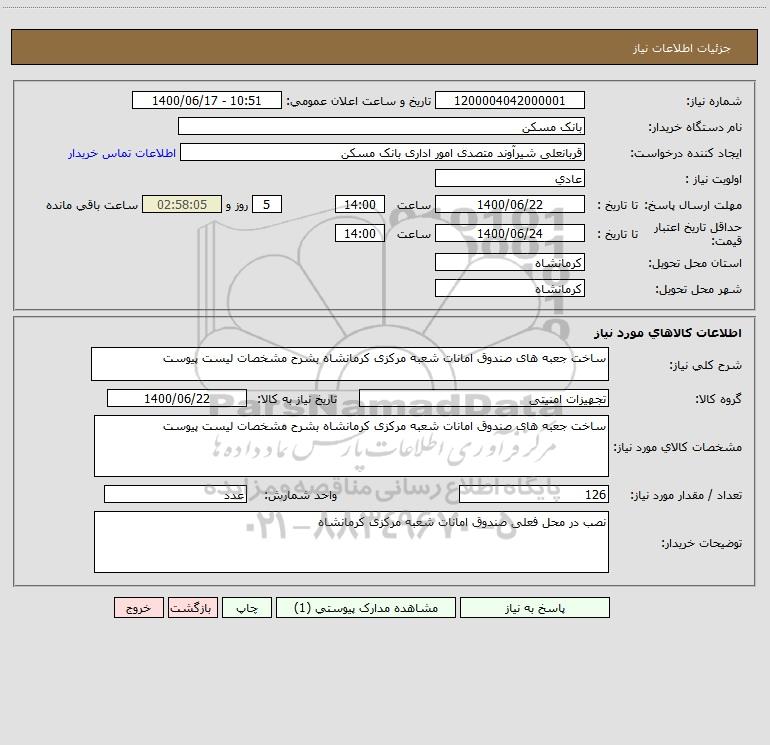Click the توضیحات خریدار label
The height and width of the screenshot is (745, 770).
click(701, 544)
